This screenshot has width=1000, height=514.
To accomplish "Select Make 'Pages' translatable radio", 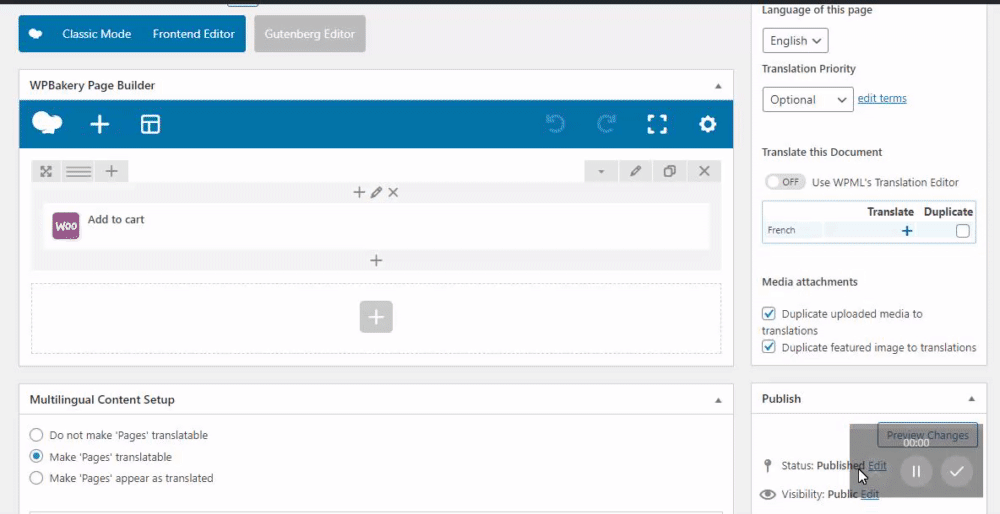I will 36,456.
